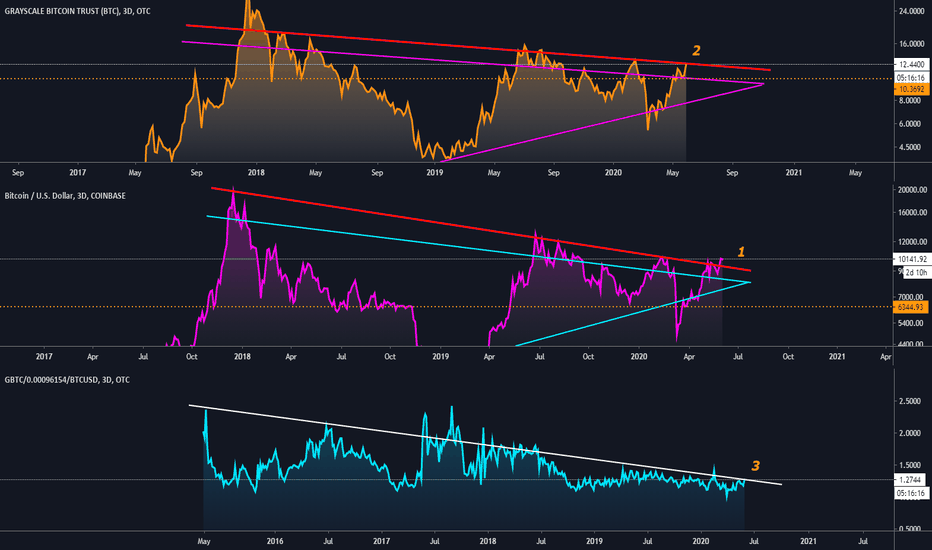The image size is (932, 550).
Task: Click the 1.5000 ratio scale value
Action: (911, 466)
